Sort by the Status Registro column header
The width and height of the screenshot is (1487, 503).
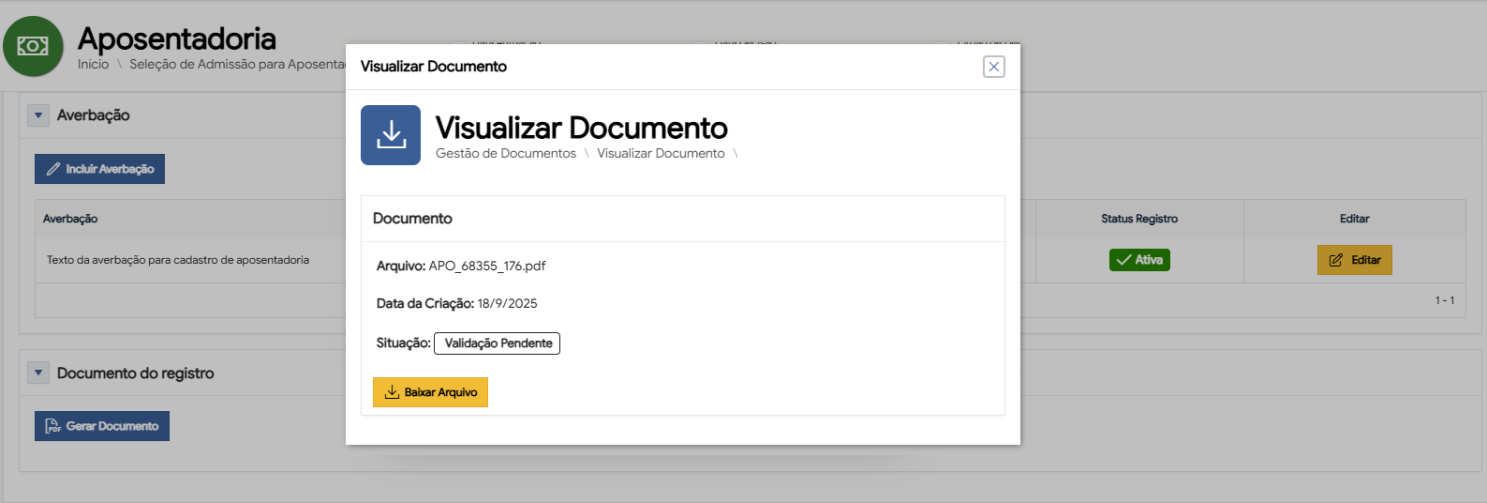click(1139, 218)
